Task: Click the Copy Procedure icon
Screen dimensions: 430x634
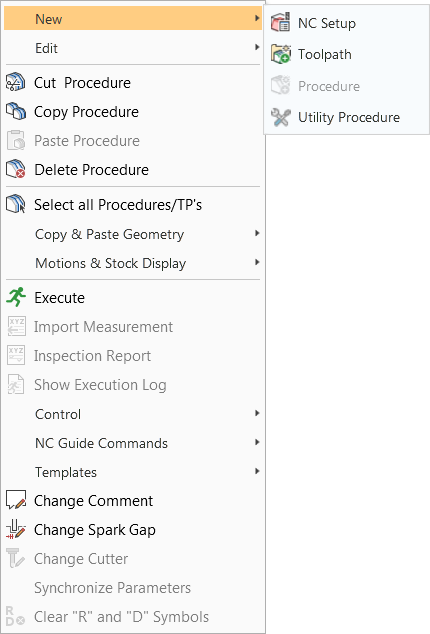Action: 15,112
